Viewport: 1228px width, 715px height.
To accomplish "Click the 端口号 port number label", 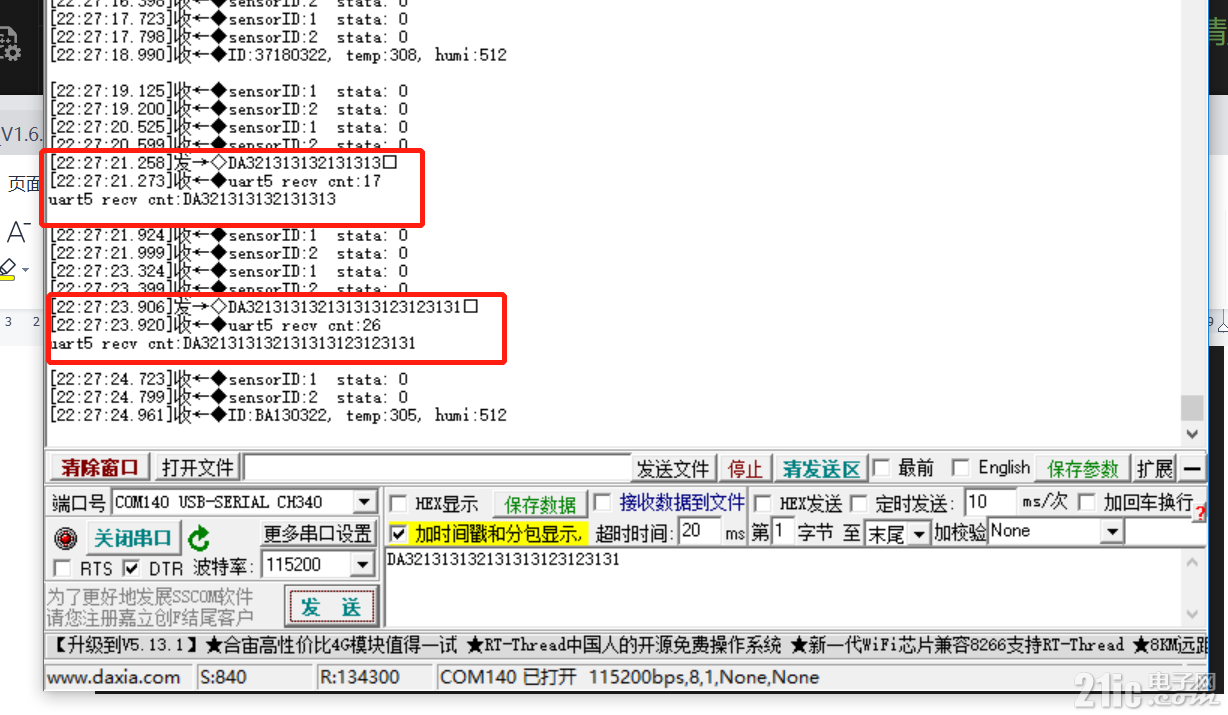I will (79, 503).
